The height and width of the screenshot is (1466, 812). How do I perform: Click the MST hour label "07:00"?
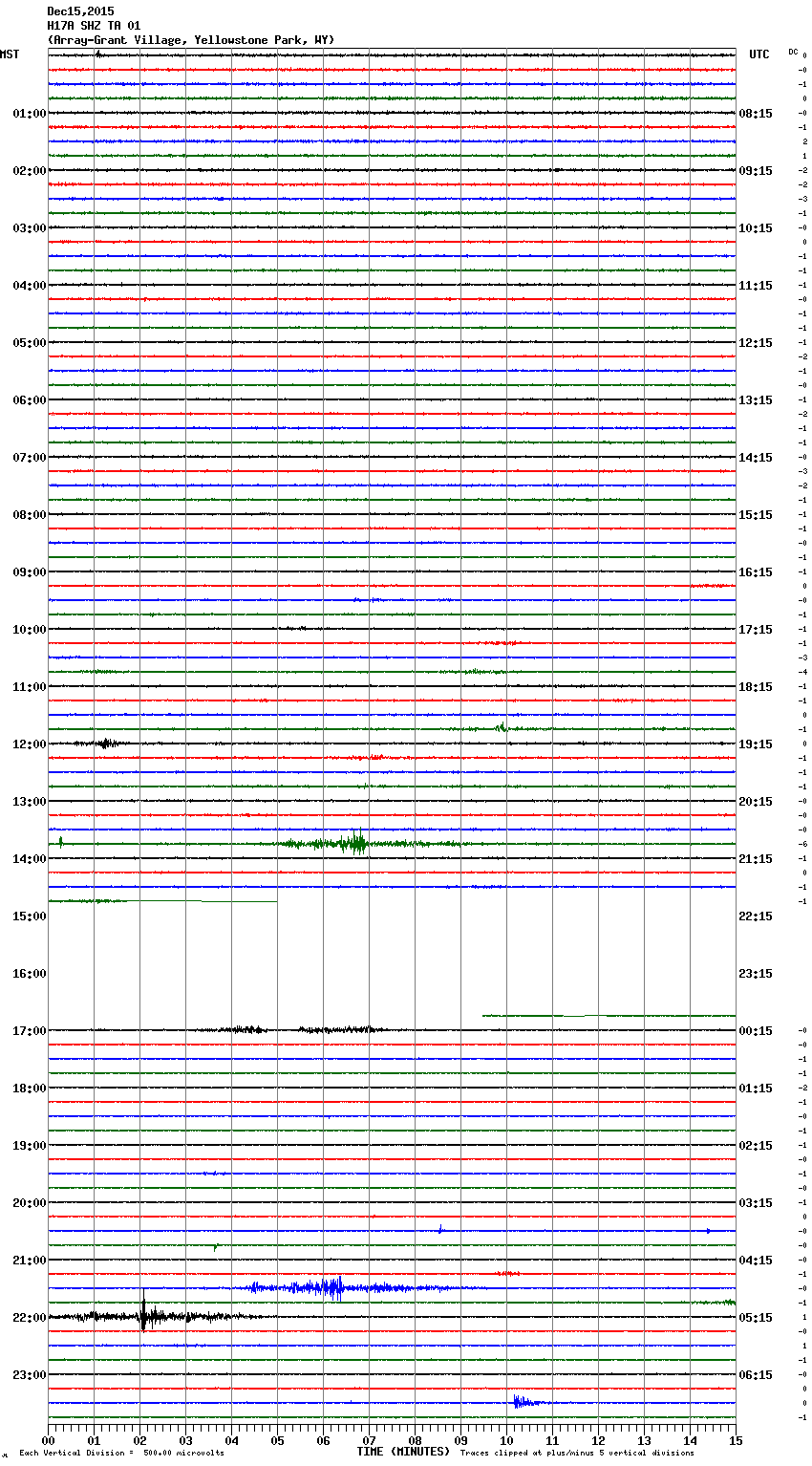[x=30, y=458]
